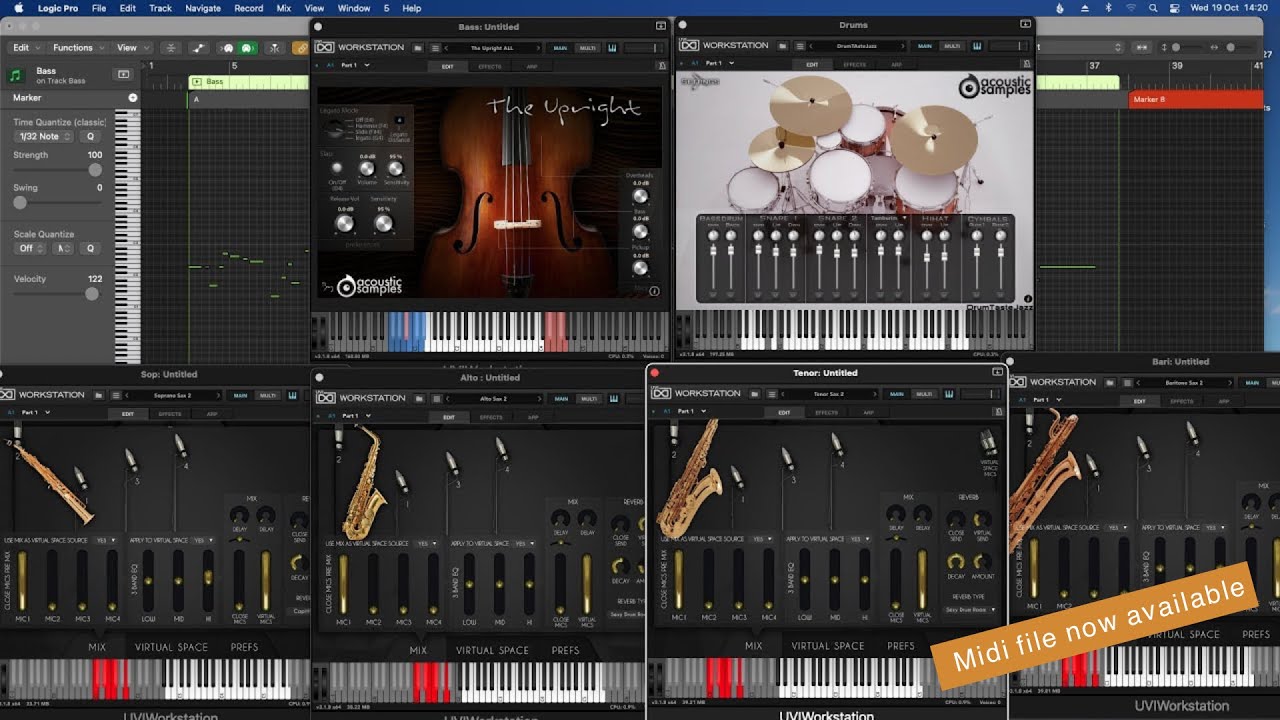Open the preset list icon in Bass window
Viewport: 1280px width, 720px height.
point(435,47)
